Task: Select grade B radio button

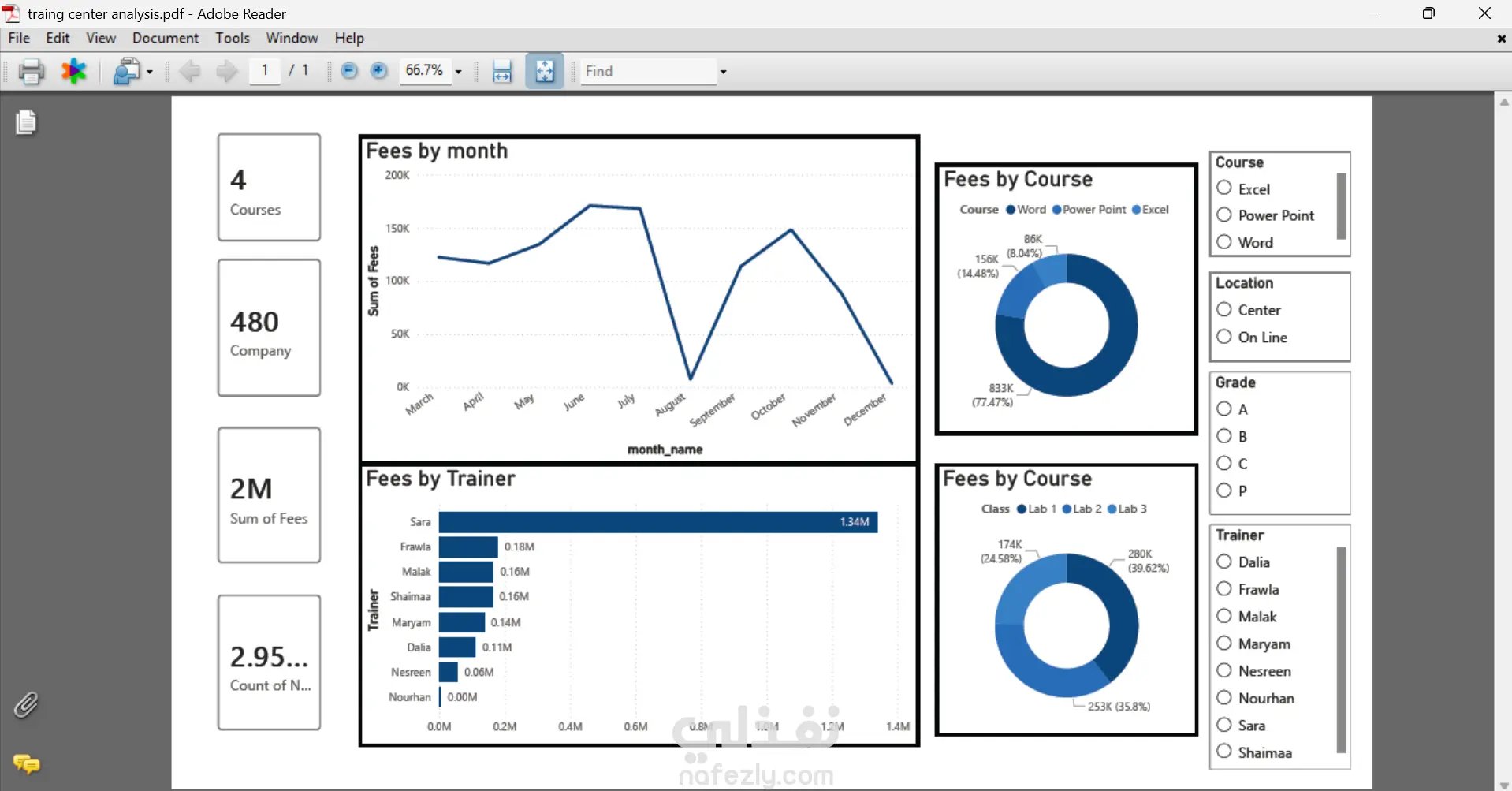Action: pos(1224,435)
